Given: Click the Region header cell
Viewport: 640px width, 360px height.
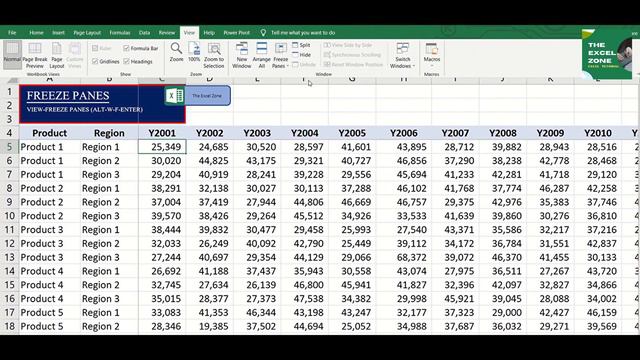Looking at the screenshot, I should pyautogui.click(x=109, y=133).
